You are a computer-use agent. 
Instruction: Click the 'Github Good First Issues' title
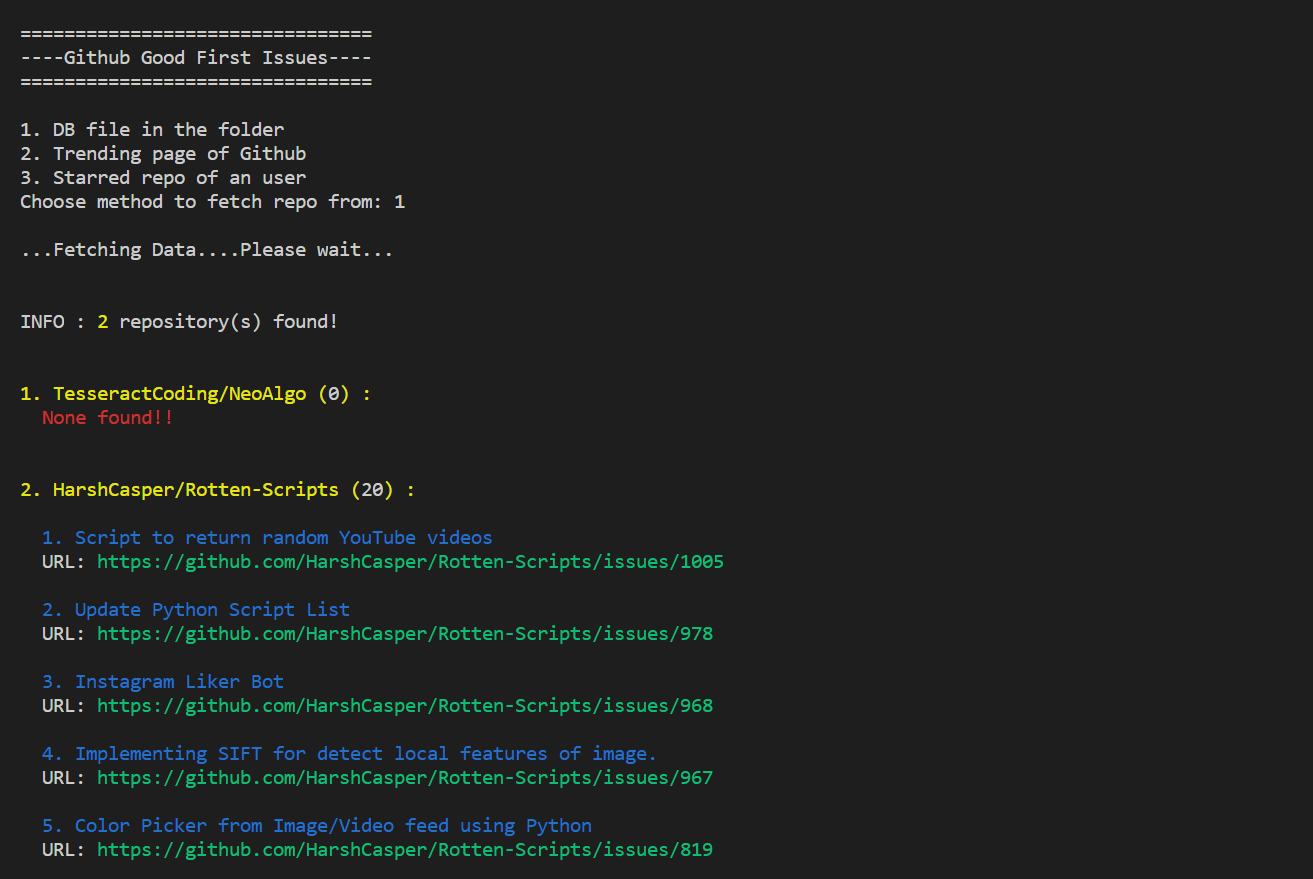coord(196,58)
